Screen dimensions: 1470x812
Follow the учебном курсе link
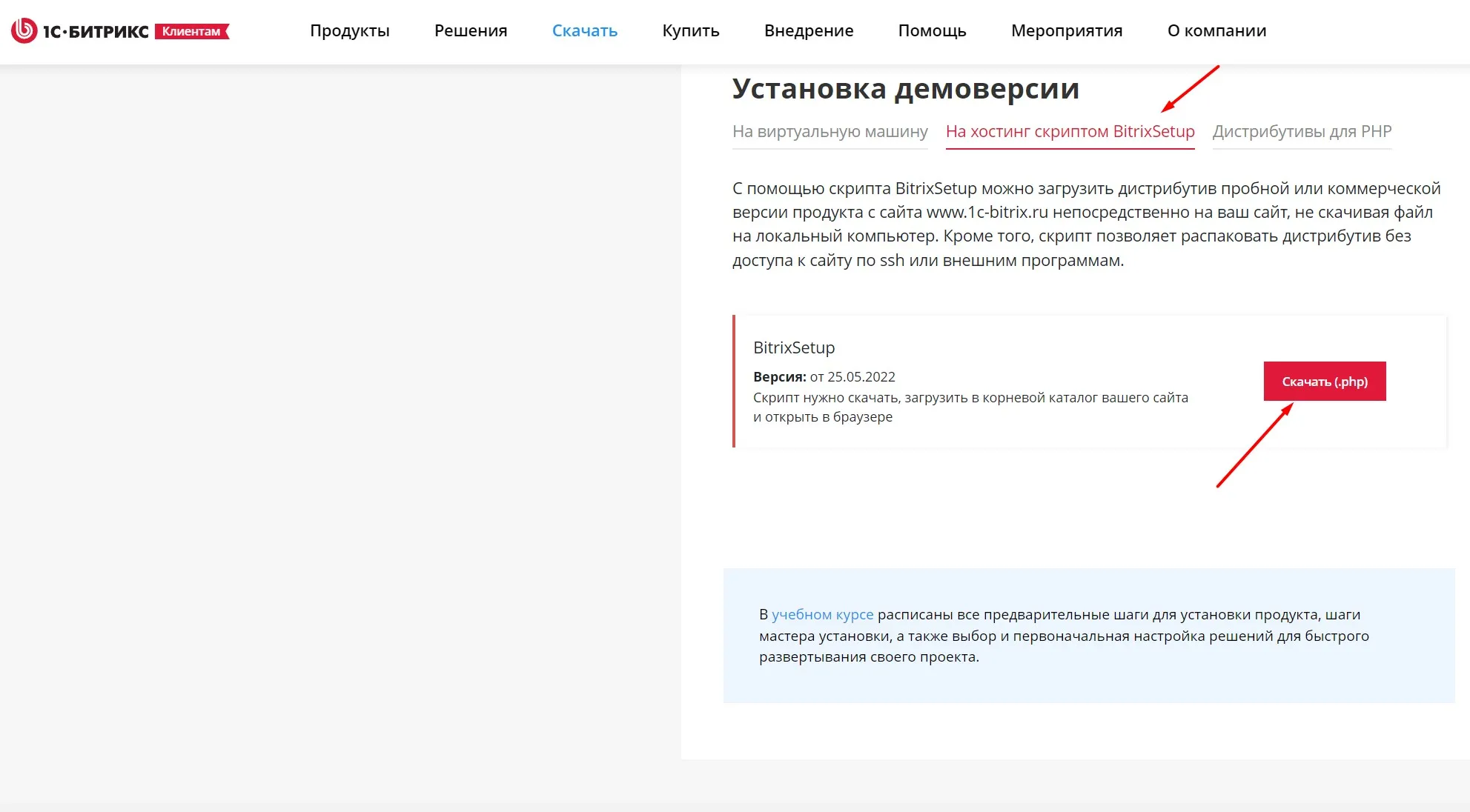point(823,614)
